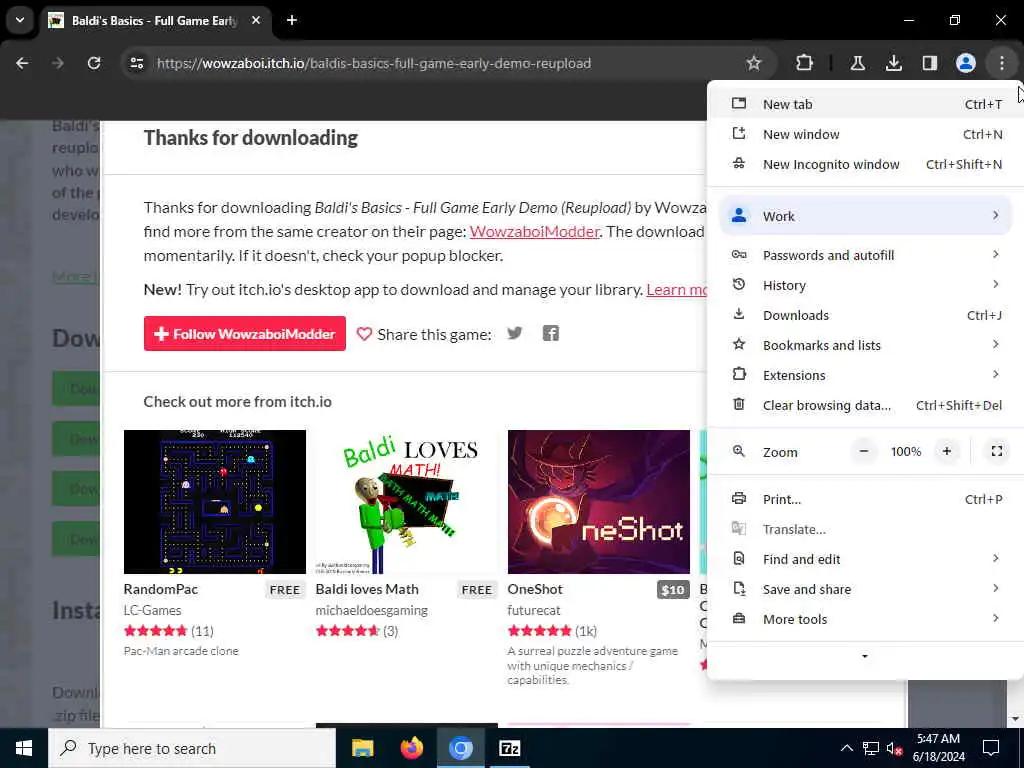This screenshot has height=768, width=1024.
Task: Choose Clear browsing data option
Action: click(865, 405)
